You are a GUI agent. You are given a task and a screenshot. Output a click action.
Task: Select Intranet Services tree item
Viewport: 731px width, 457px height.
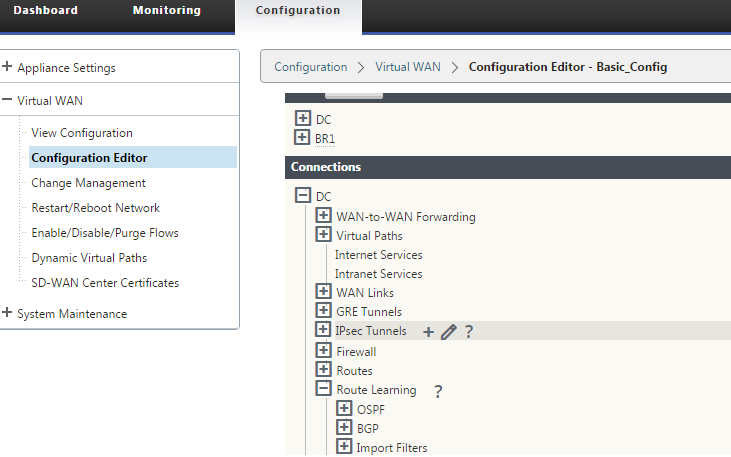[379, 274]
